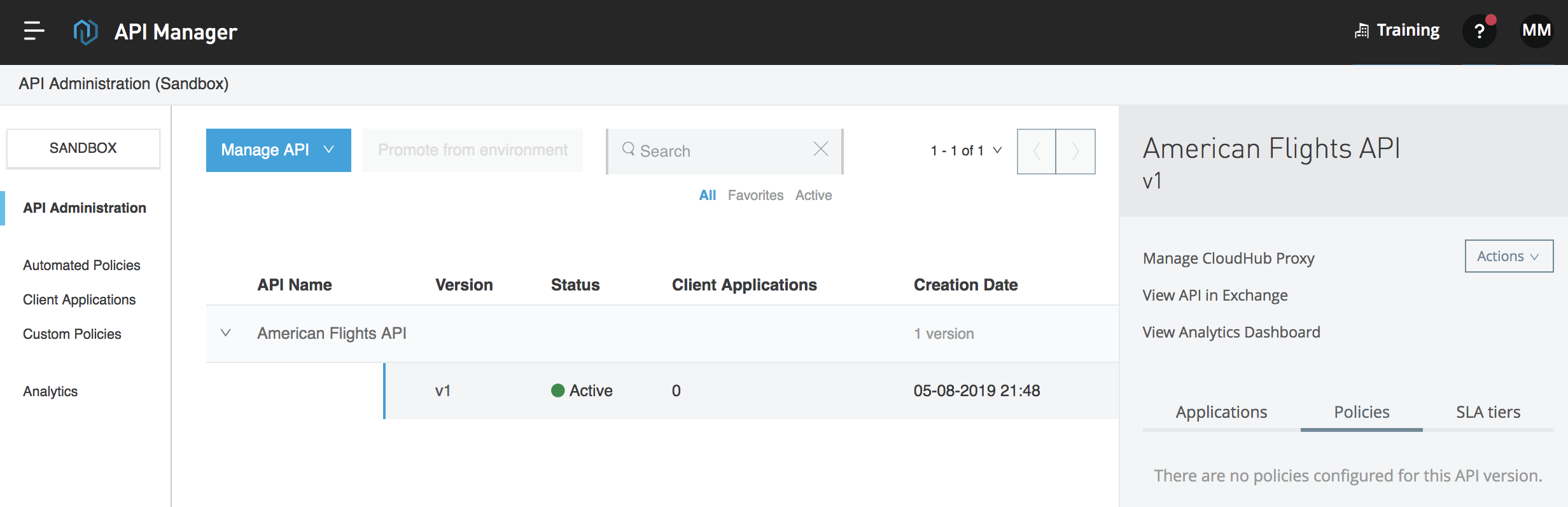This screenshot has width=1568, height=507.
Task: Click the Creation Date column header
Action: (966, 285)
